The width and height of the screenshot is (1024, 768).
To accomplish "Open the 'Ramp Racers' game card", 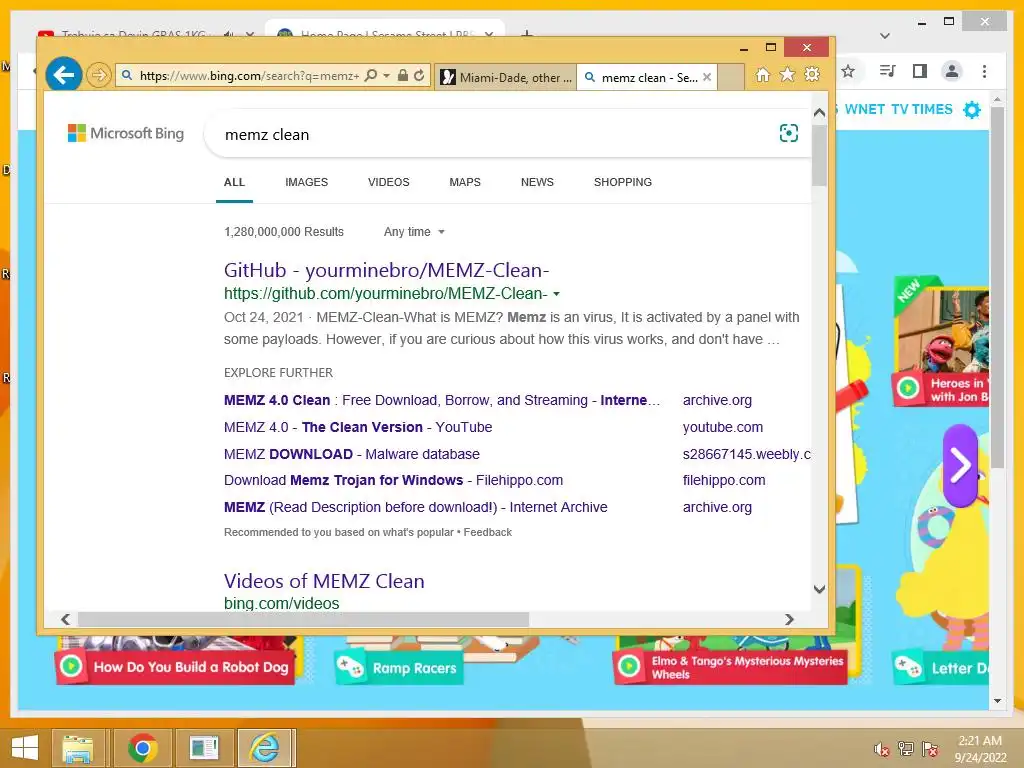I will tap(398, 667).
